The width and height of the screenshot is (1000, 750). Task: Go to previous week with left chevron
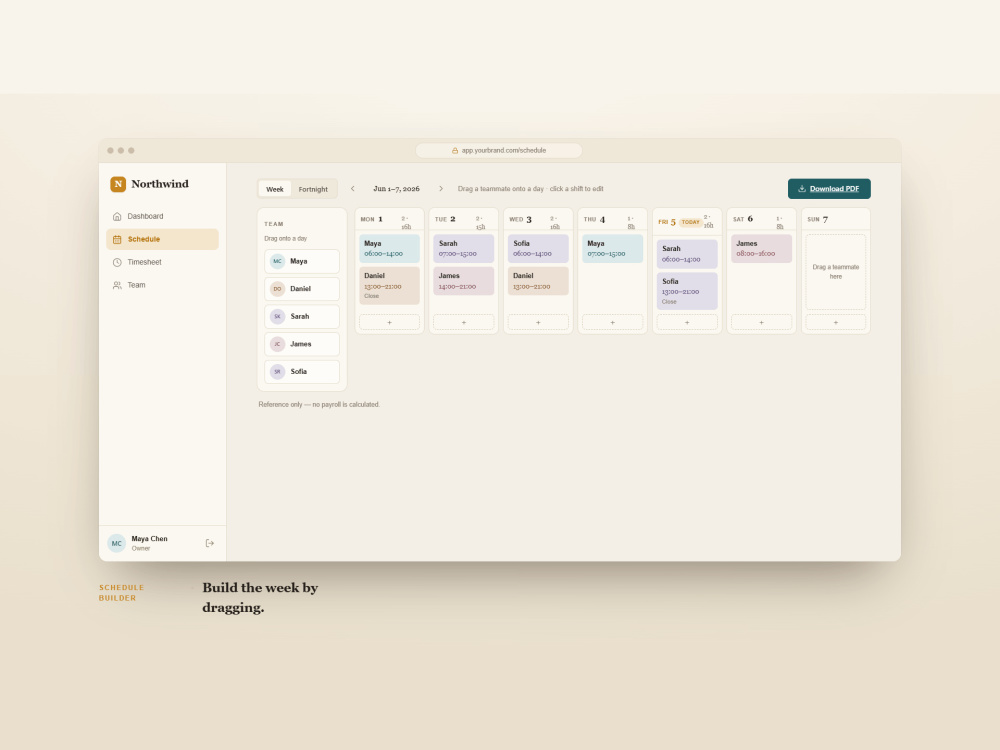pos(353,189)
